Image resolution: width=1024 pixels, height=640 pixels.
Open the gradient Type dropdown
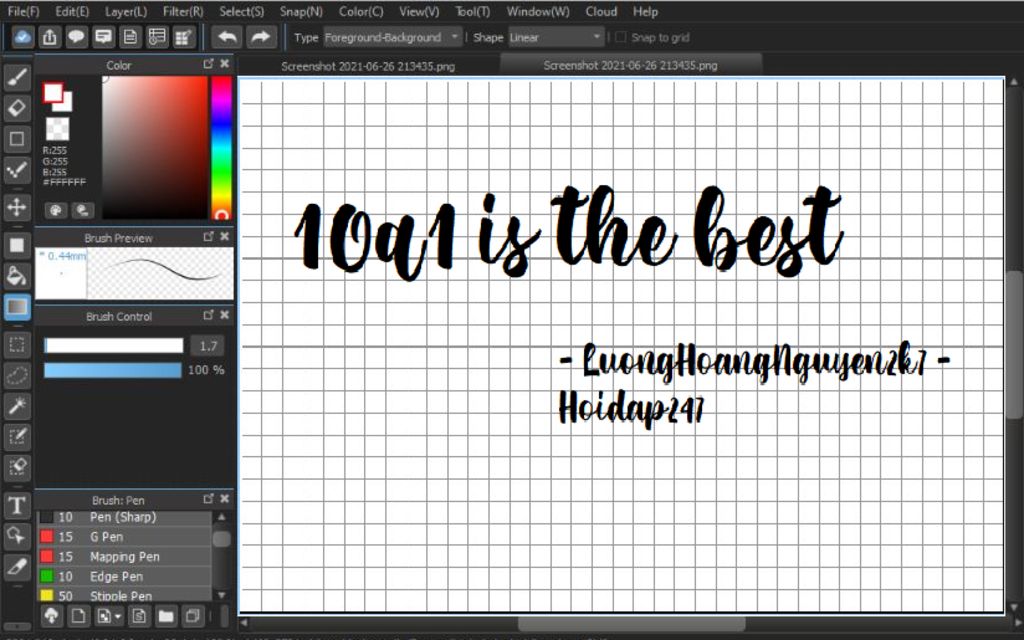[392, 37]
